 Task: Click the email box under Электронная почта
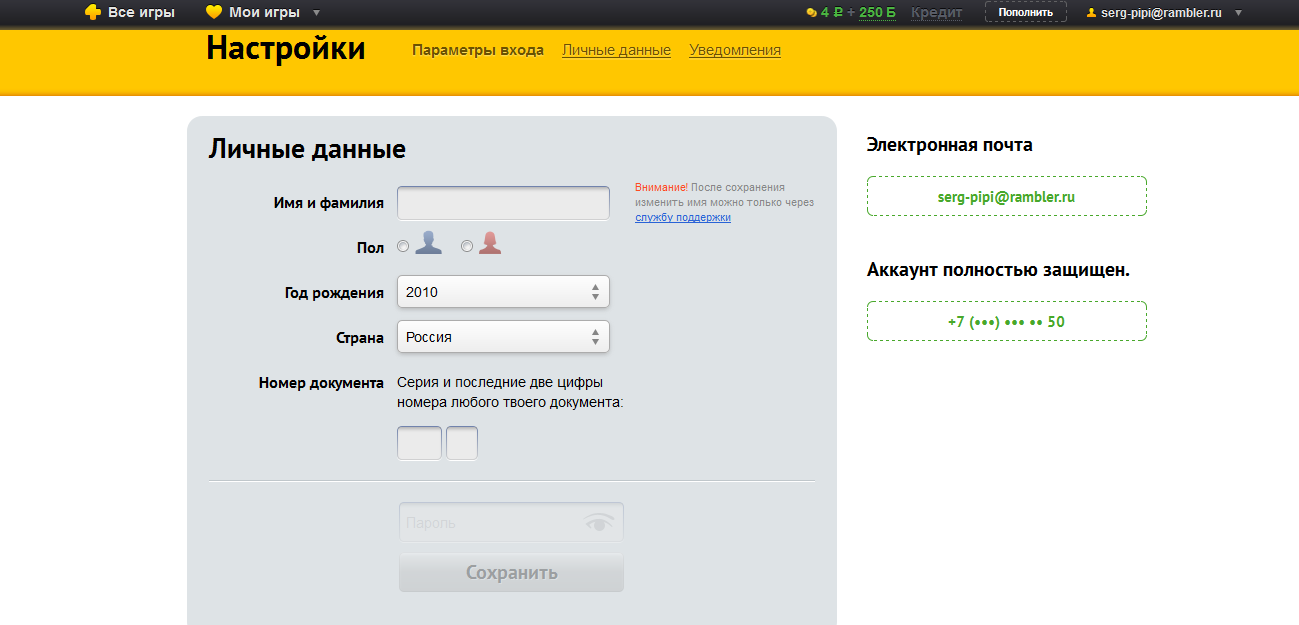pos(1006,196)
